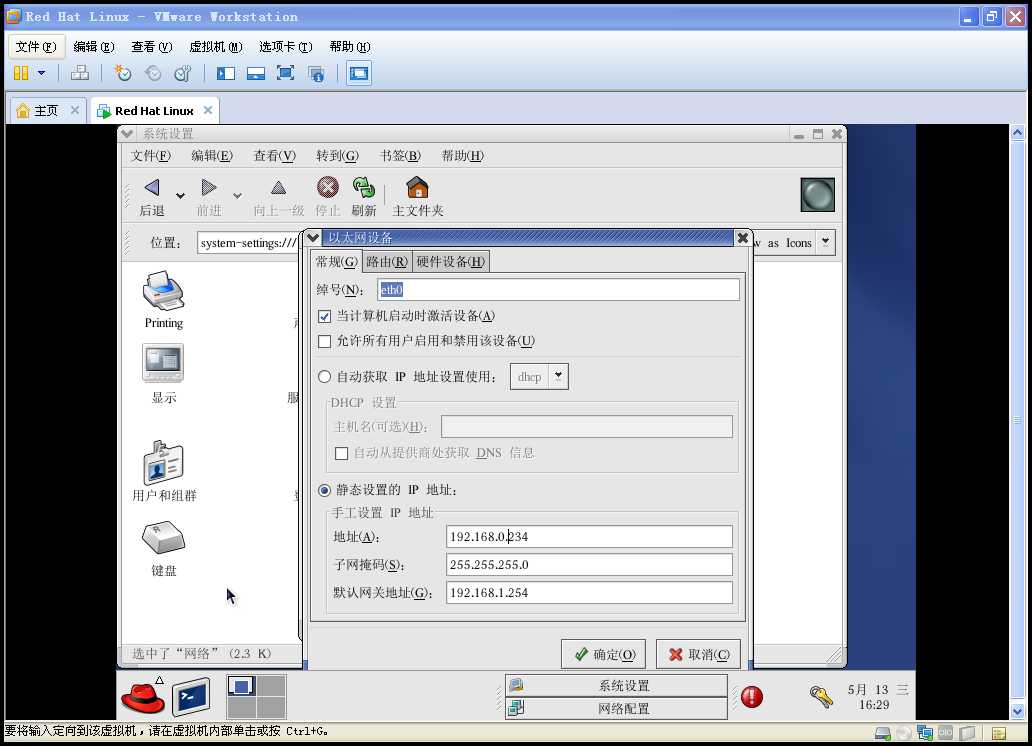Screen dimensions: 1032x746
Task: Click the VMware vertical scrollbar down arrow
Action: pos(1018,710)
